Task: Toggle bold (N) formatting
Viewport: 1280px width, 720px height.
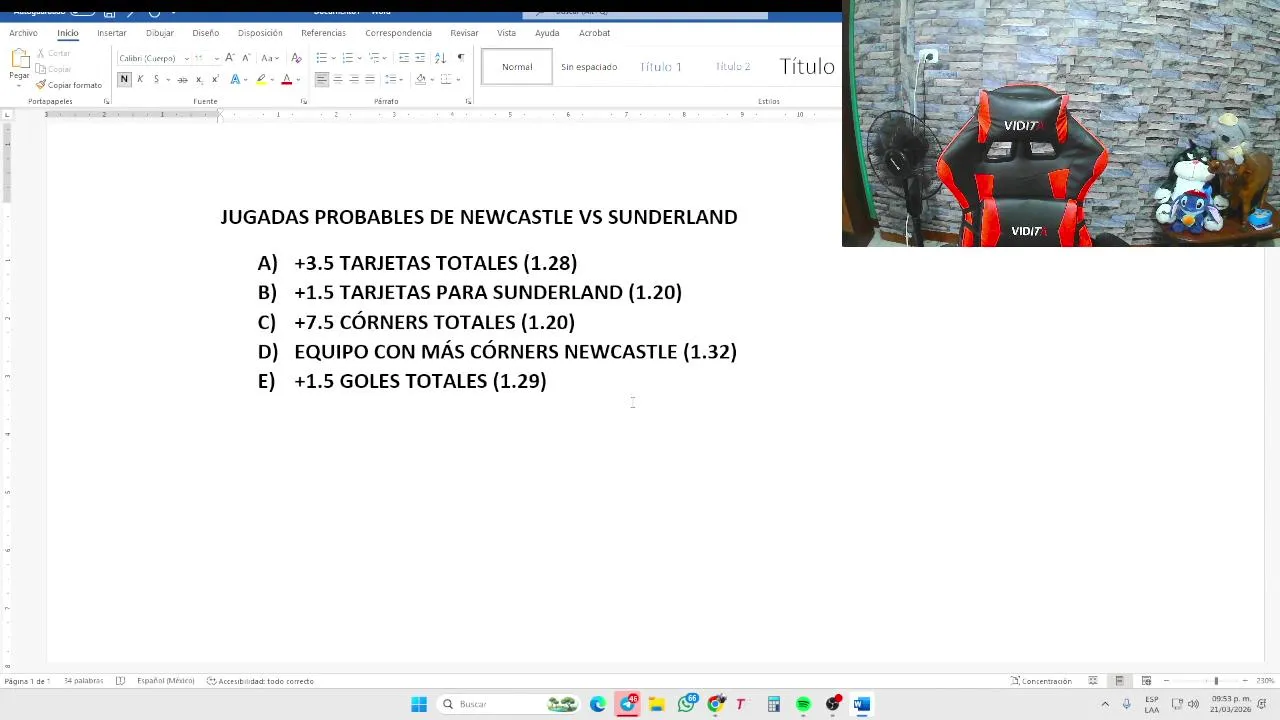Action: click(124, 79)
